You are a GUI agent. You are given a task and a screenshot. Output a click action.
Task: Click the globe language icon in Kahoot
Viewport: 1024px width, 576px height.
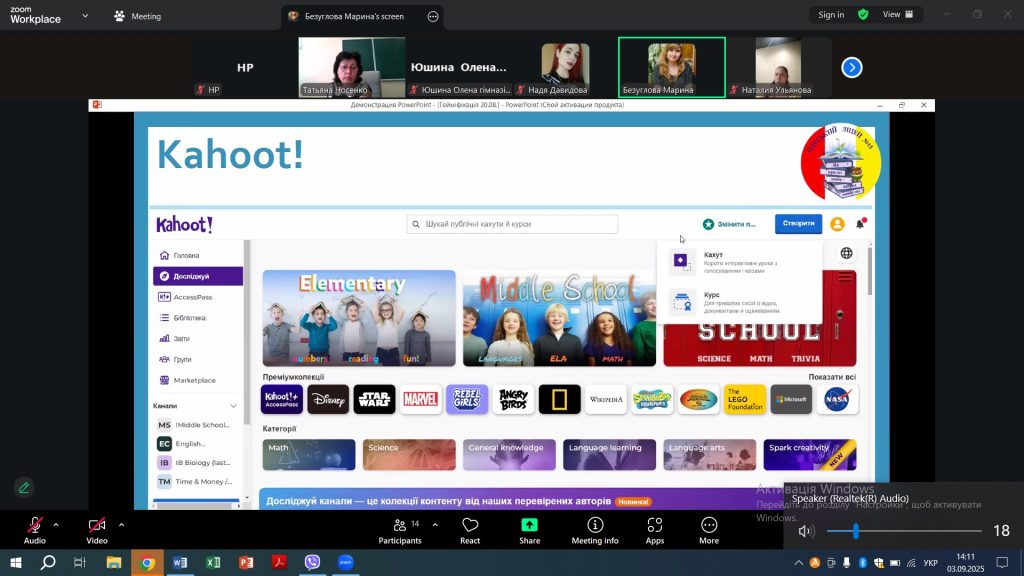tap(846, 253)
